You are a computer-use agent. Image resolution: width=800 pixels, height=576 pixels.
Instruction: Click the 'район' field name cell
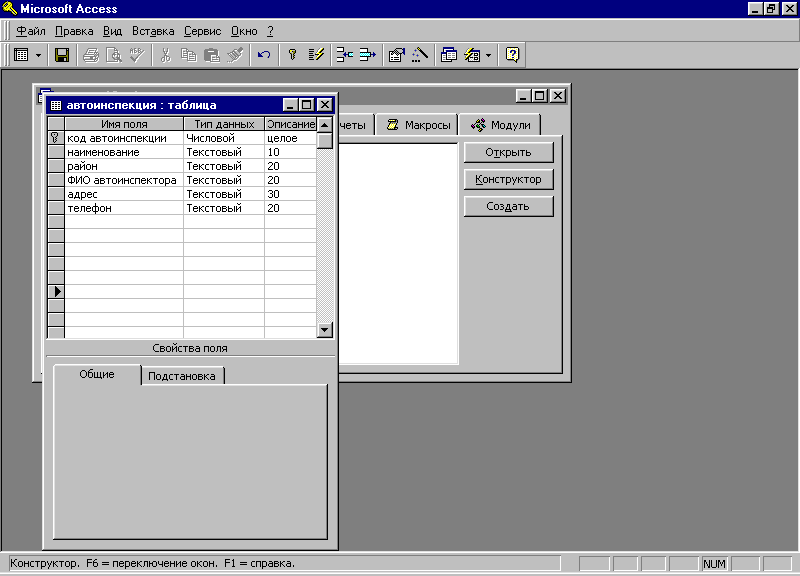click(x=124, y=166)
